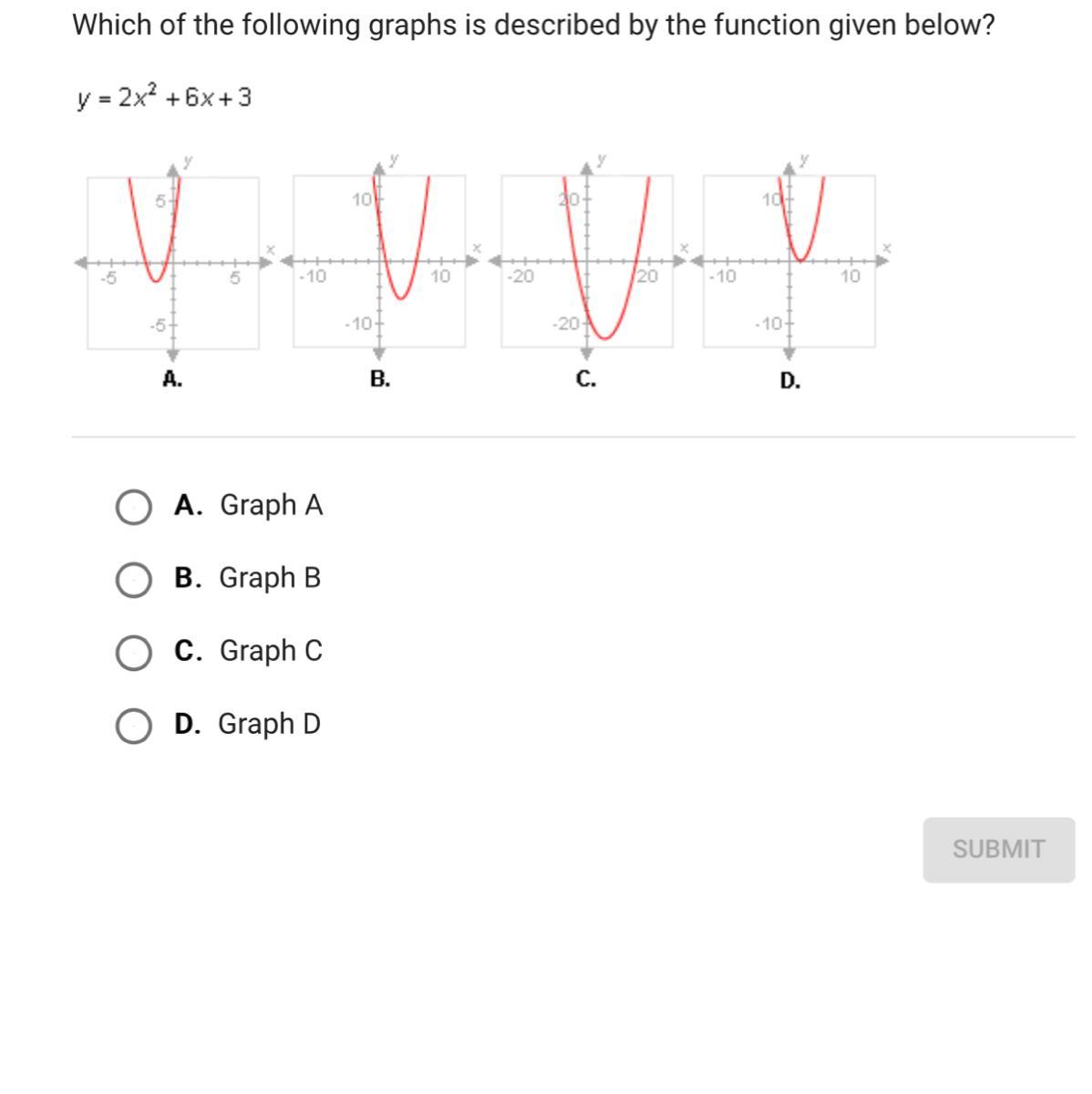
Task: Pick the Graph D radio button
Action: tap(134, 726)
